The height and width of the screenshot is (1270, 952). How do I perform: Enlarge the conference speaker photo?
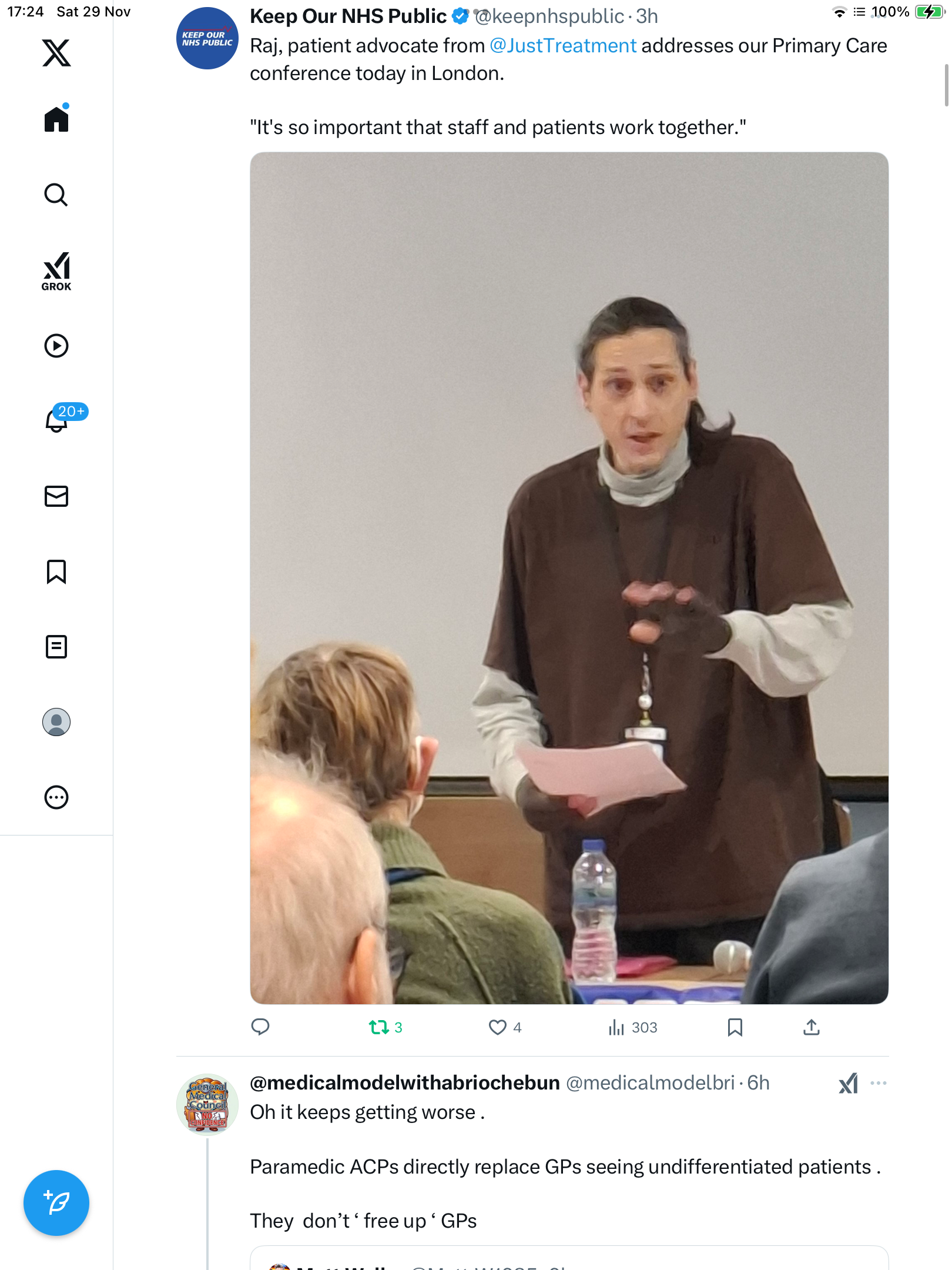click(x=569, y=578)
